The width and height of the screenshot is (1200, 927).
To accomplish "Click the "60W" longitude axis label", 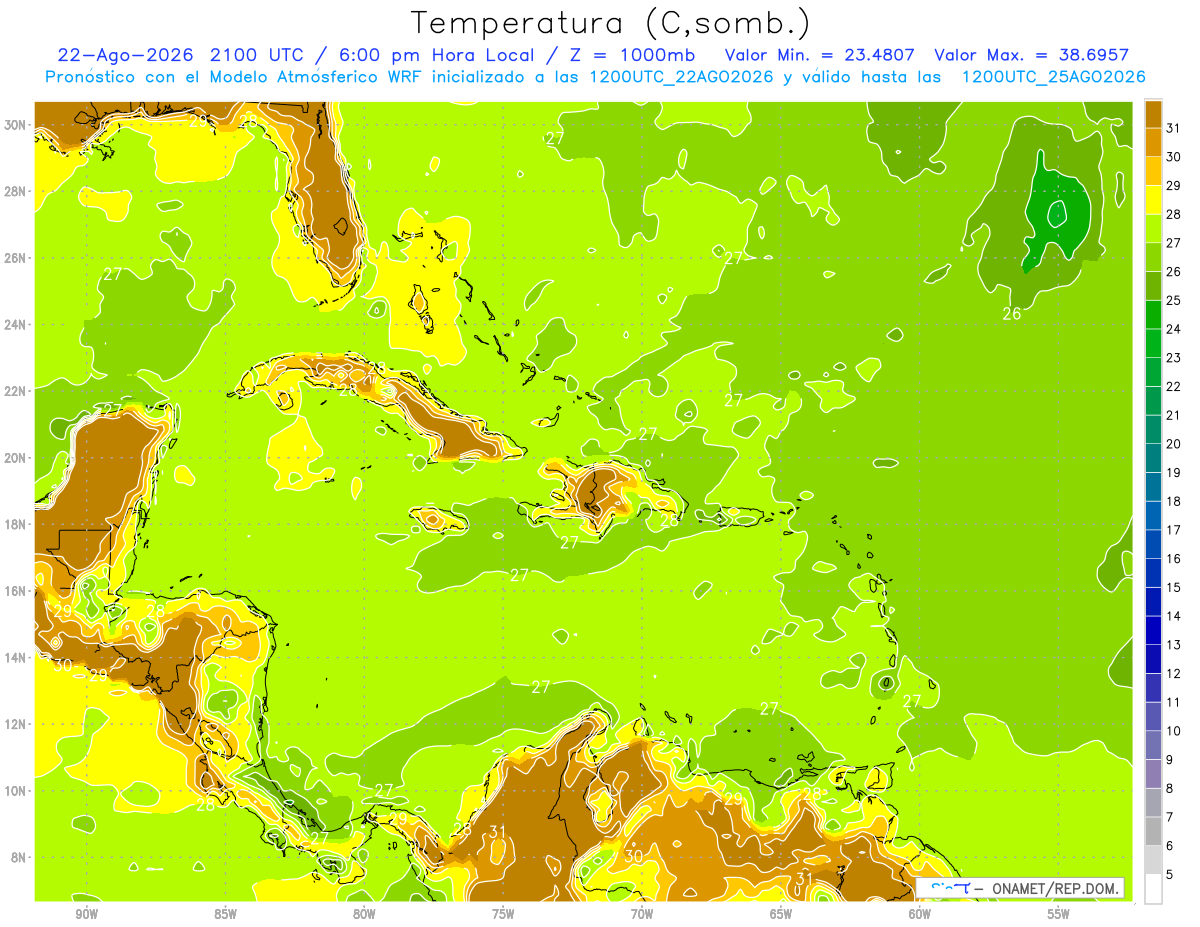I will pos(920,914).
